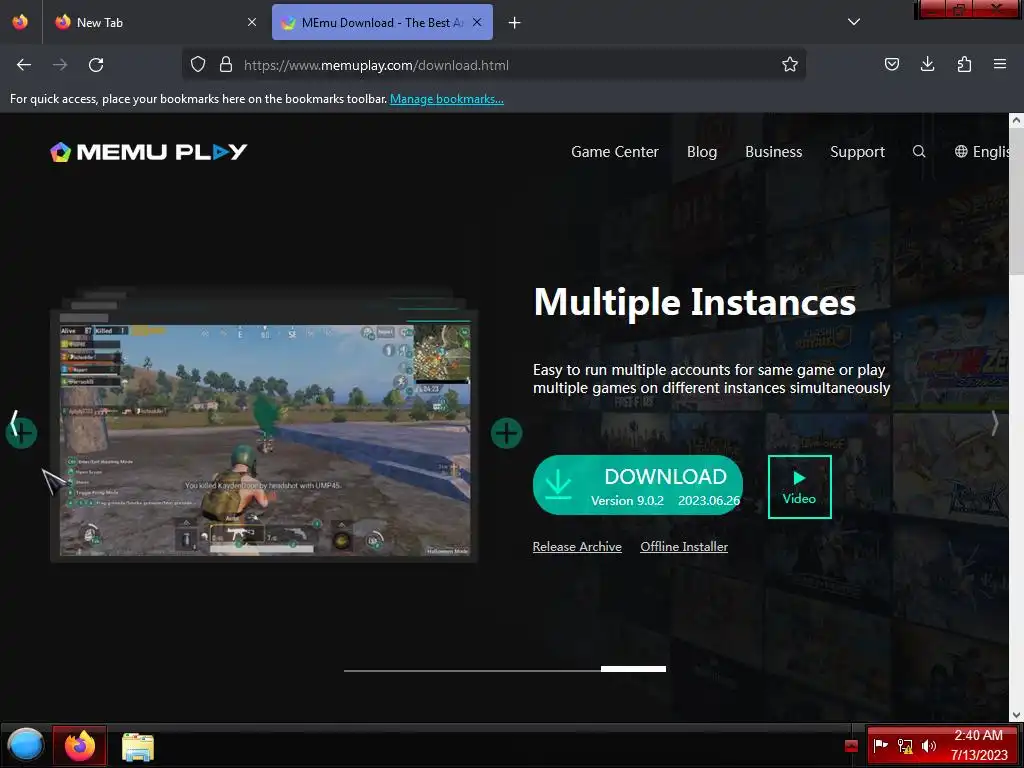
Task: Open the Firefox Downloads panel
Action: coord(927,64)
